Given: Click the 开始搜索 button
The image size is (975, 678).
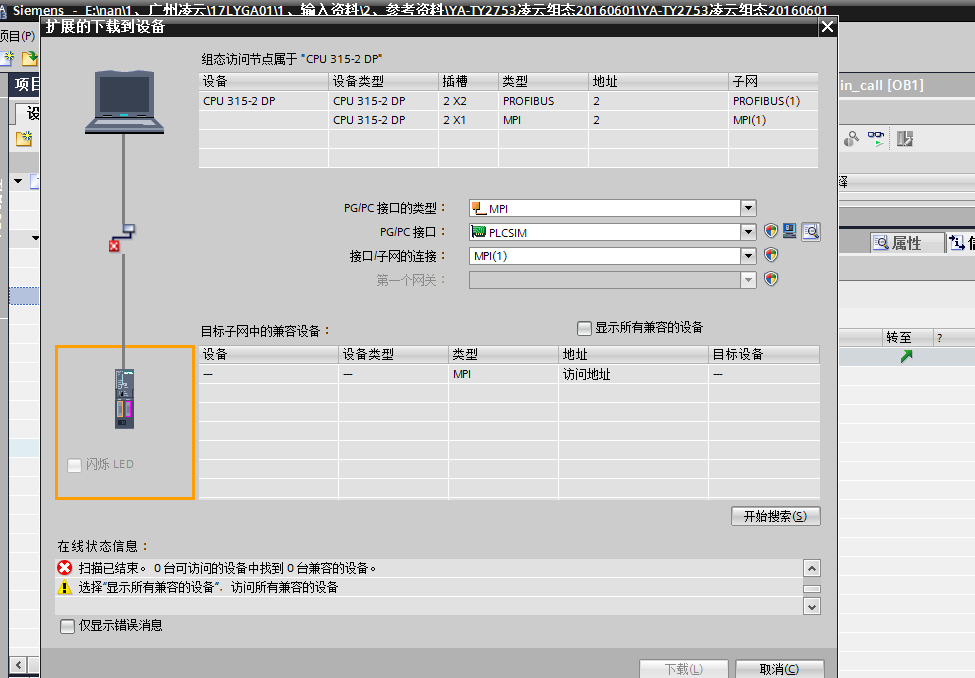Looking at the screenshot, I should (x=776, y=516).
